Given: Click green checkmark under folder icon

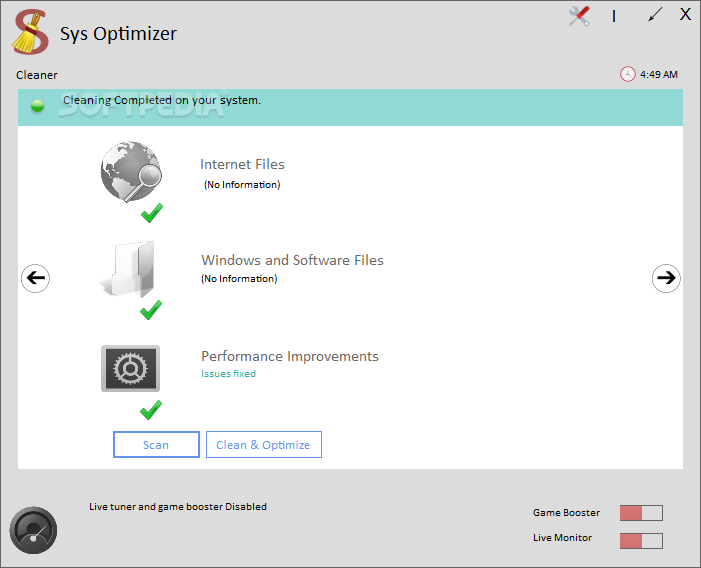Looking at the screenshot, I should [151, 310].
